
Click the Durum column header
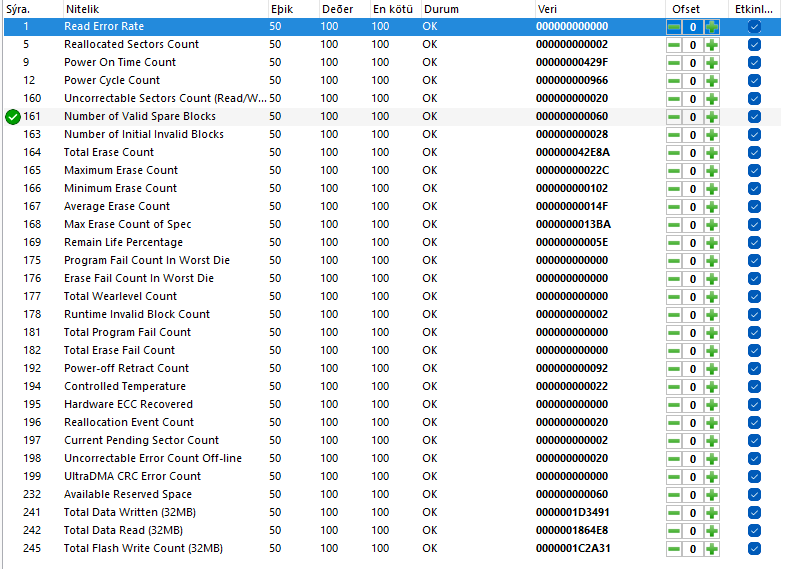coord(478,9)
